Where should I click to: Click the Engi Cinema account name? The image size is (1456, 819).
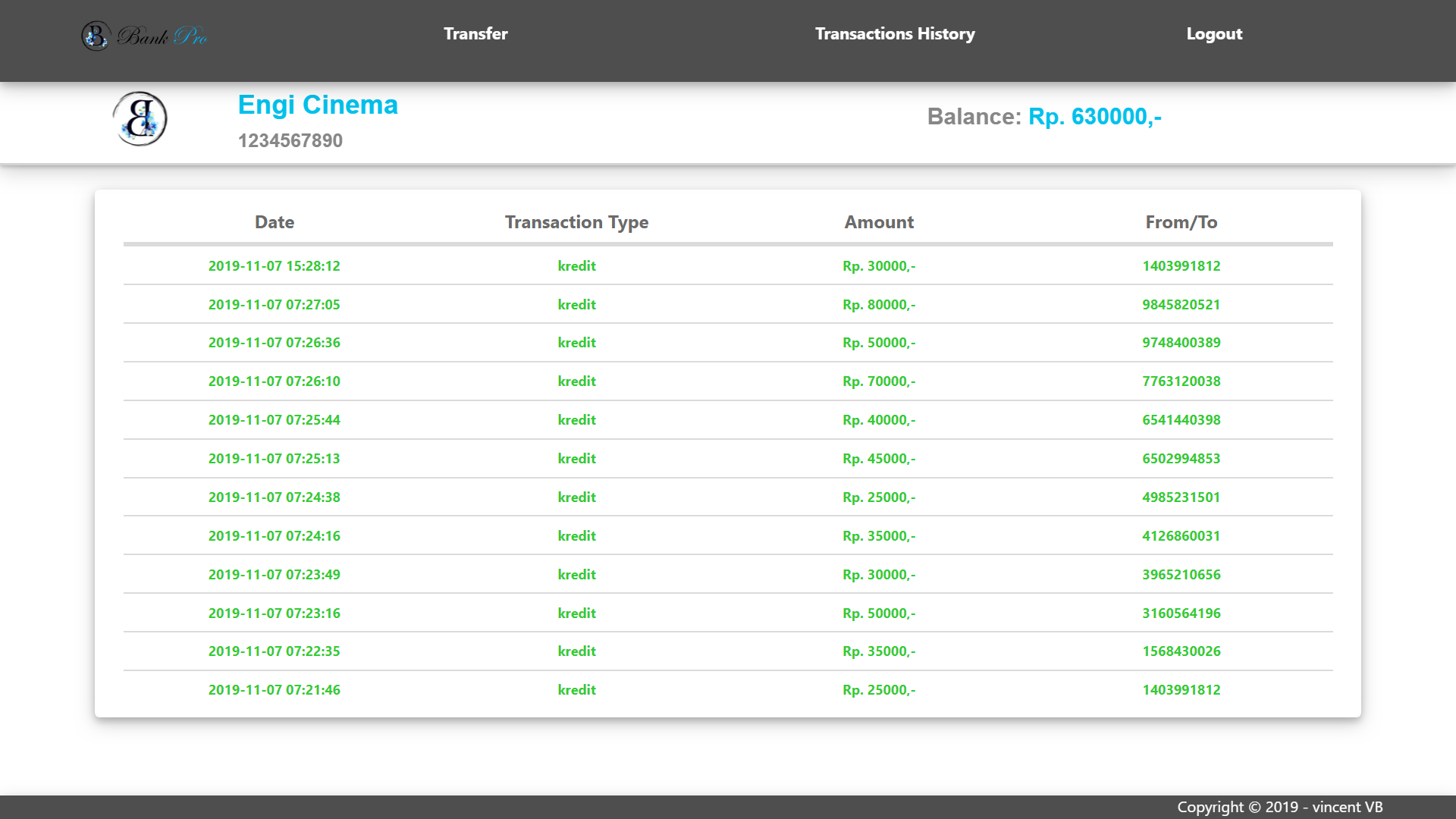tap(318, 105)
